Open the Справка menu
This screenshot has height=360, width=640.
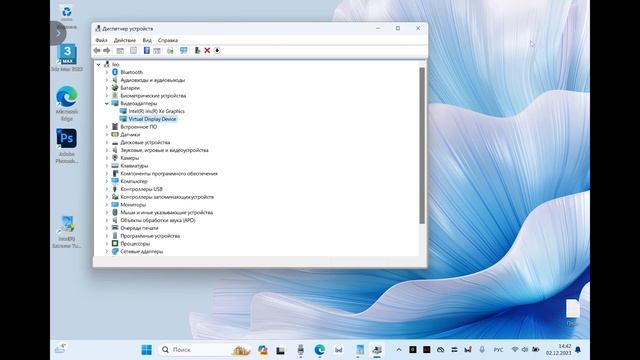tap(168, 40)
